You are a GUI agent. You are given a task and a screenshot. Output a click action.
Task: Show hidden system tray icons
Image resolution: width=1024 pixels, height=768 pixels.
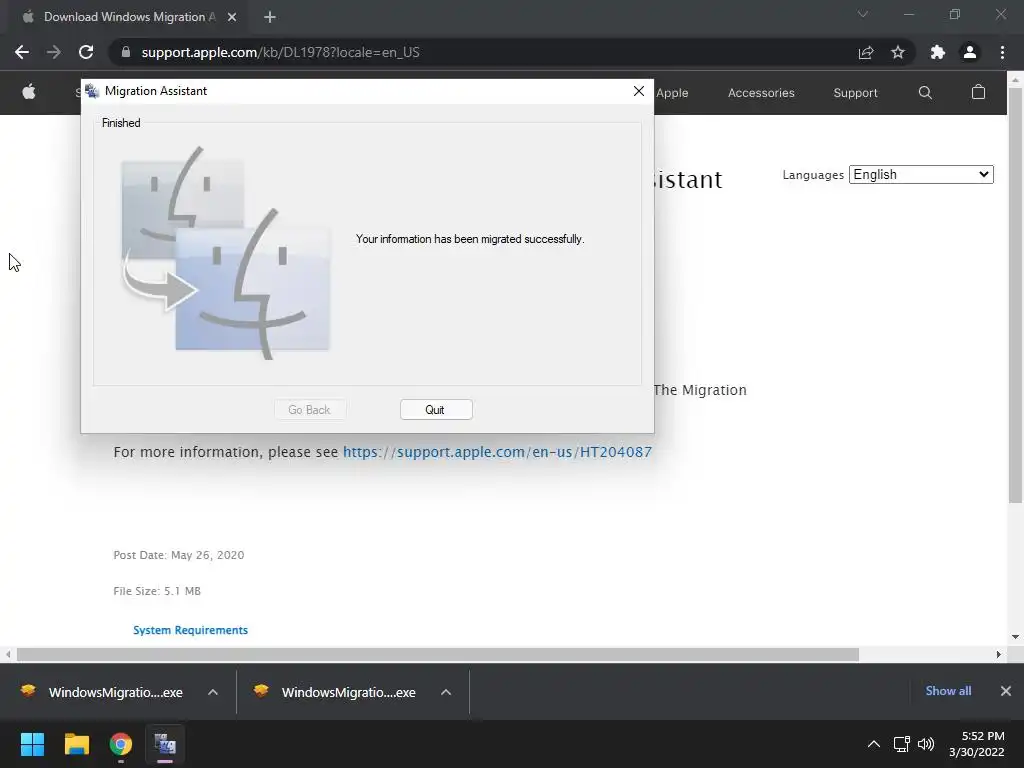(x=873, y=744)
